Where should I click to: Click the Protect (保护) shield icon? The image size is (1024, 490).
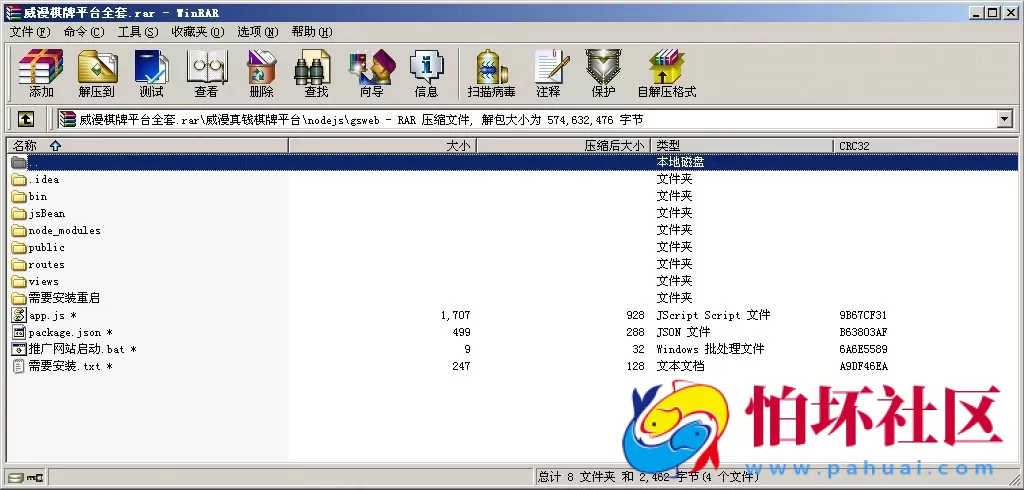pos(603,73)
